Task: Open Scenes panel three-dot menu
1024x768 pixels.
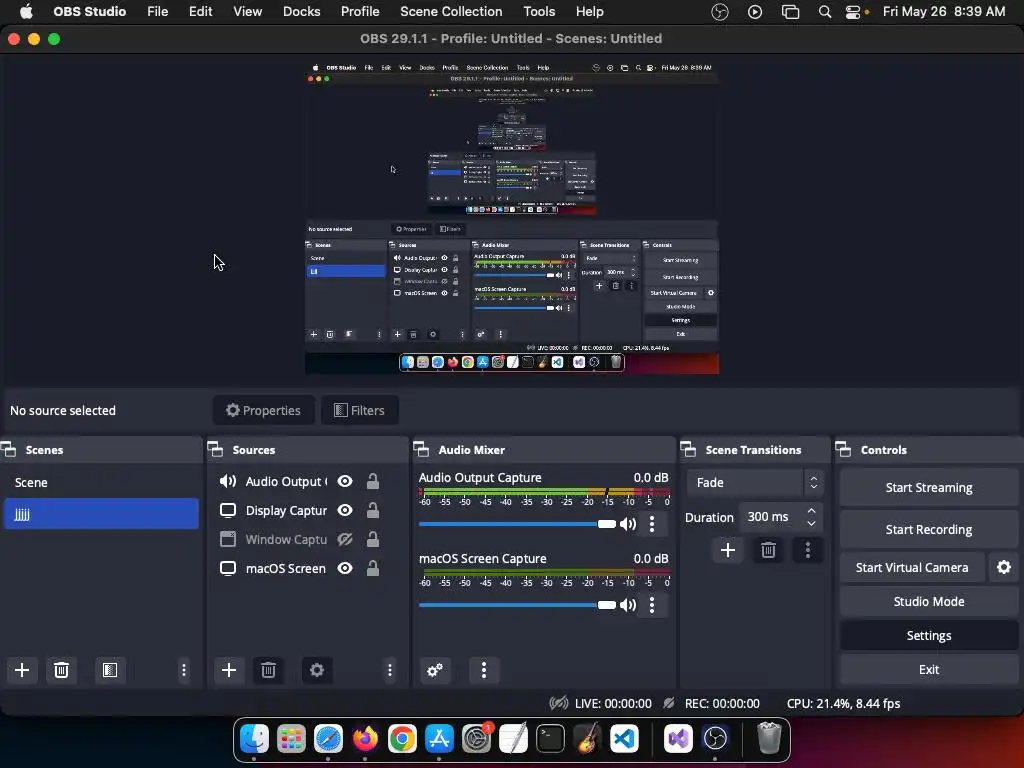Action: tap(184, 670)
